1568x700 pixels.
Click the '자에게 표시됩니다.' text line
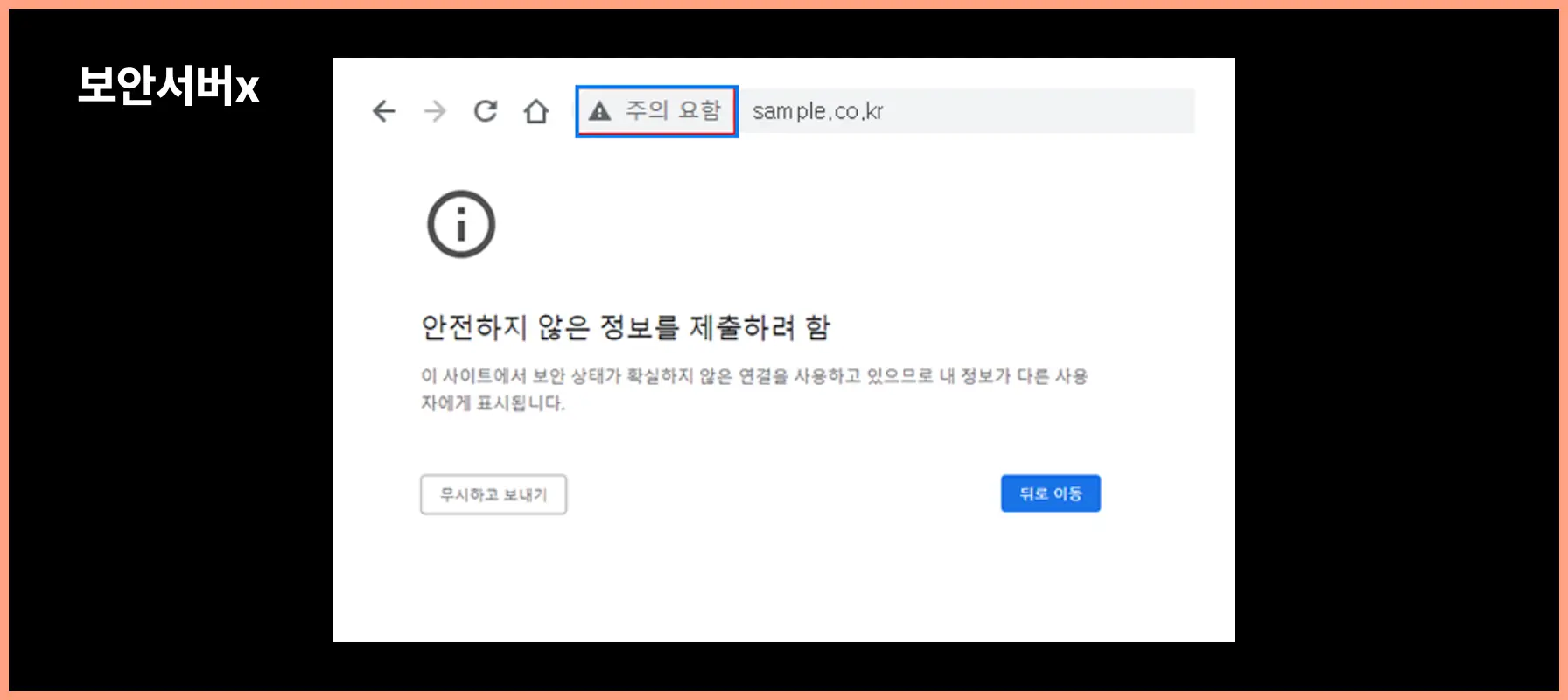pos(493,403)
